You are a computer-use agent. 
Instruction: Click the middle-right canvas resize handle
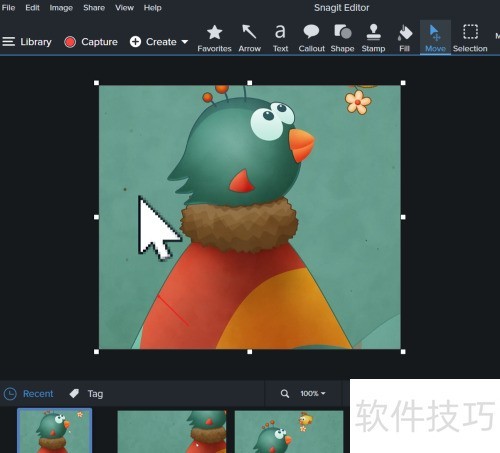pyautogui.click(x=403, y=217)
